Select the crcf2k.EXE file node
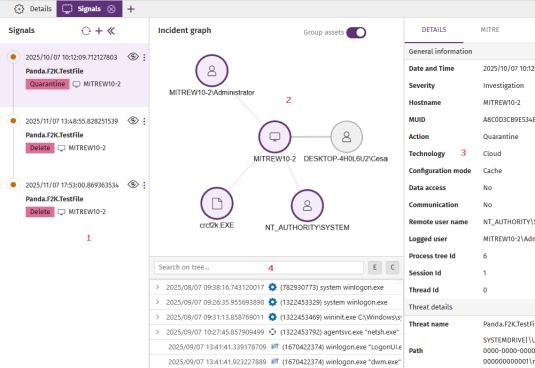The image size is (535, 368). (217, 203)
